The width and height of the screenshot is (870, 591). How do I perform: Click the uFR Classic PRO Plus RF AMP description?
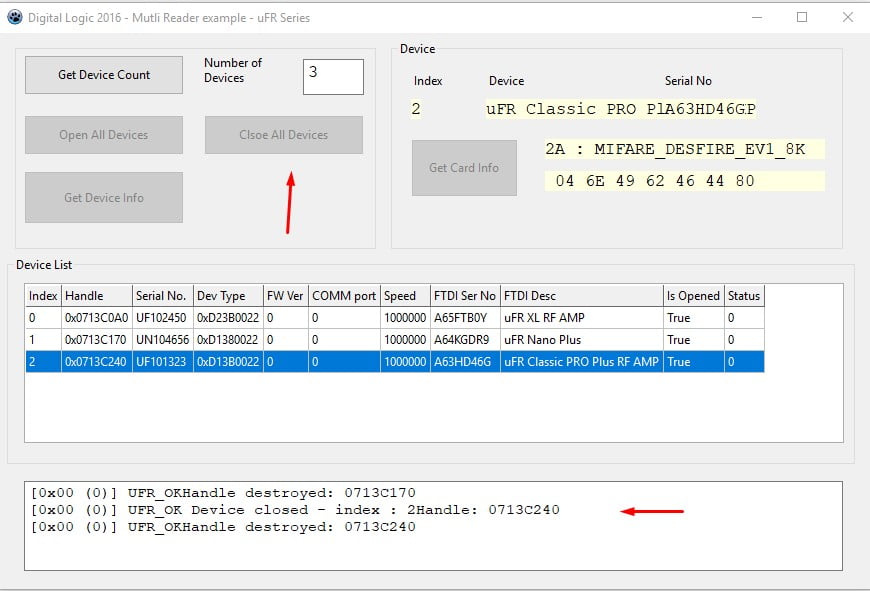click(x=581, y=362)
